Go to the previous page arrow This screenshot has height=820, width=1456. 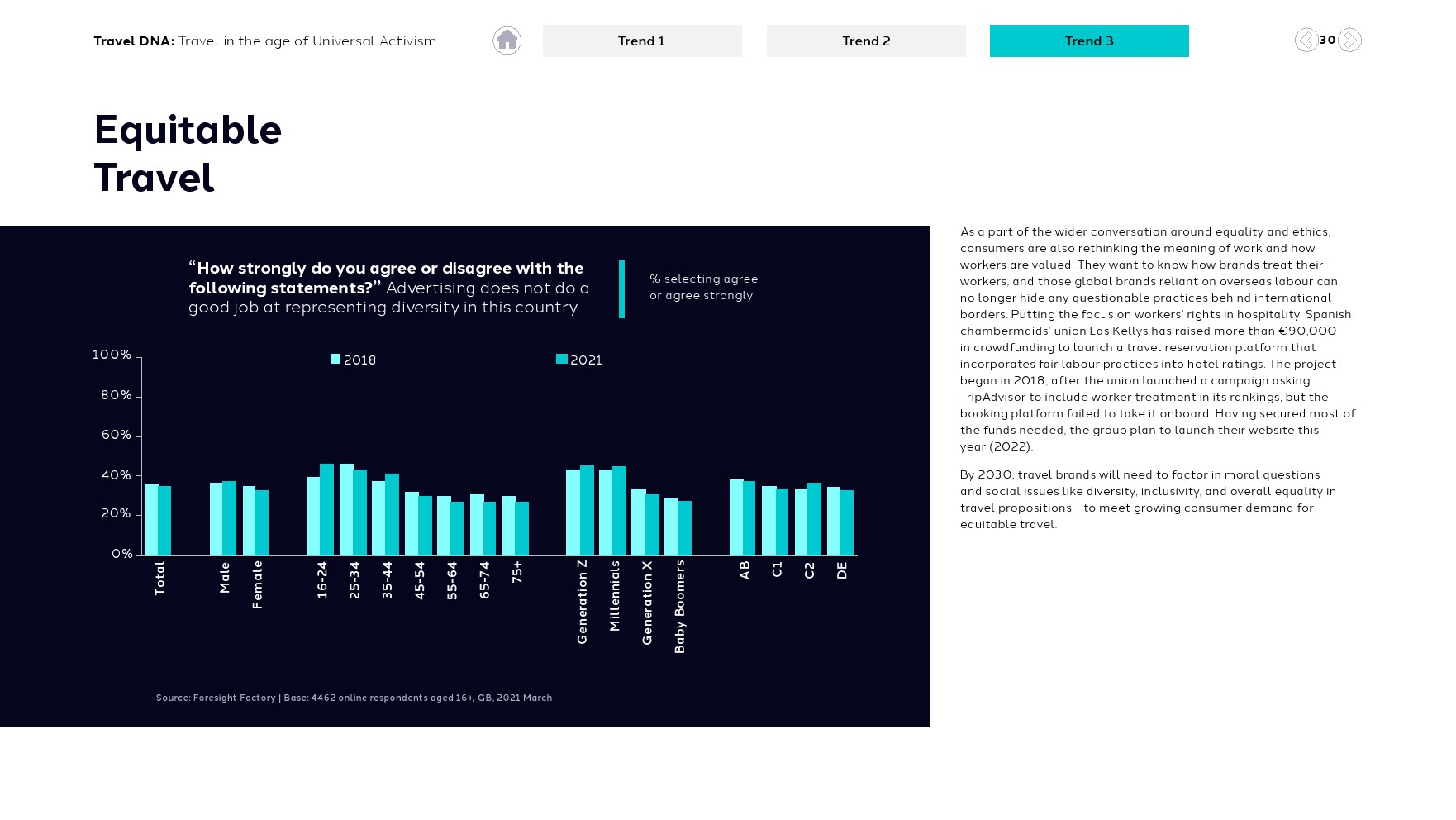pyautogui.click(x=1306, y=41)
